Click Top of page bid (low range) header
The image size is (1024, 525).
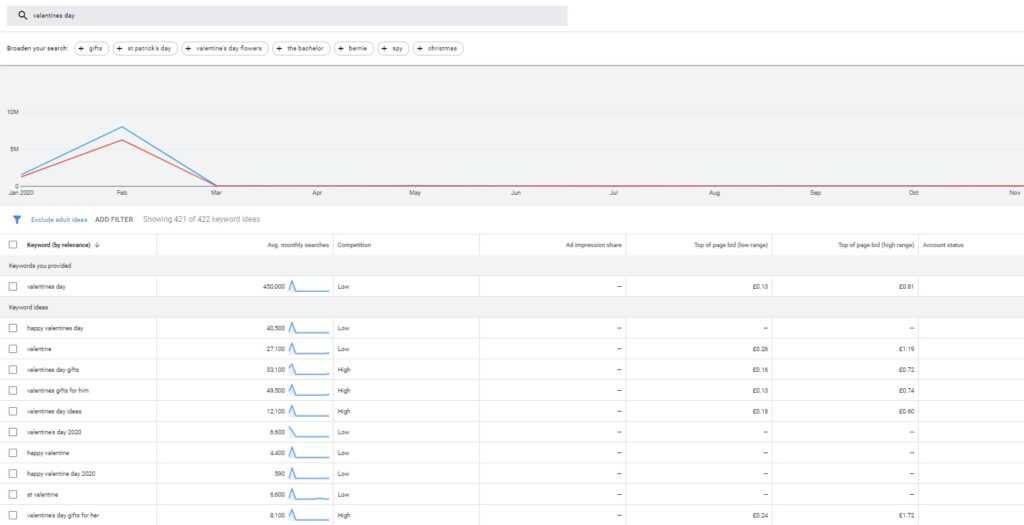click(x=731, y=246)
